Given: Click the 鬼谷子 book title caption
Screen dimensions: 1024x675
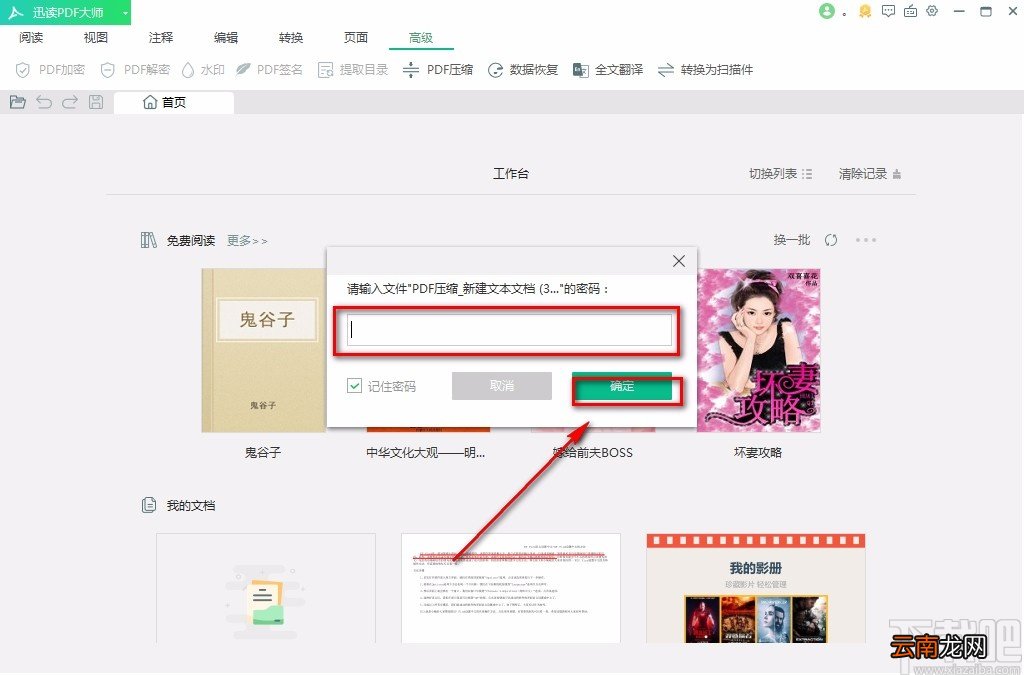Looking at the screenshot, I should (x=263, y=452).
